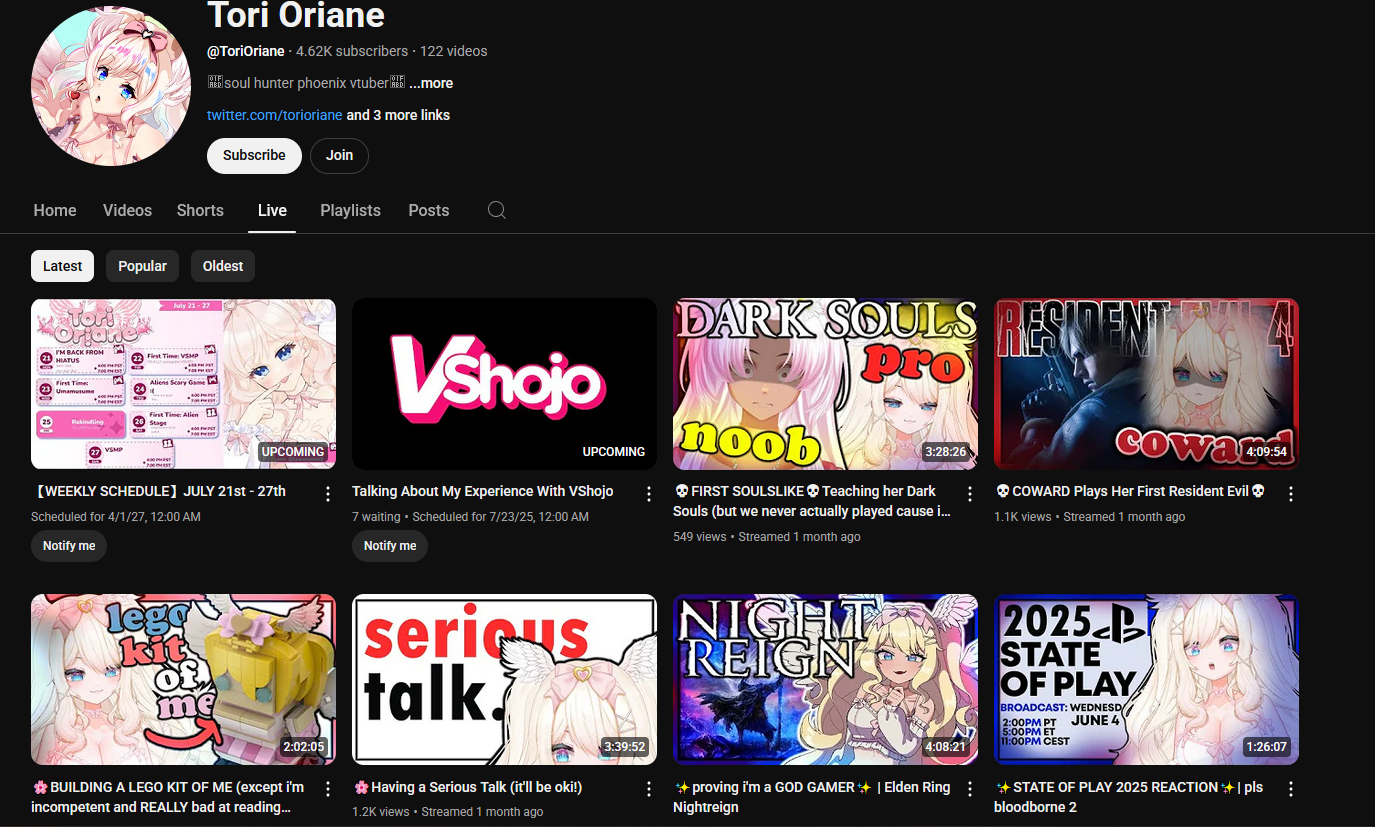Image resolution: width=1375 pixels, height=827 pixels.
Task: Select the Oldest sort chip
Action: click(223, 266)
